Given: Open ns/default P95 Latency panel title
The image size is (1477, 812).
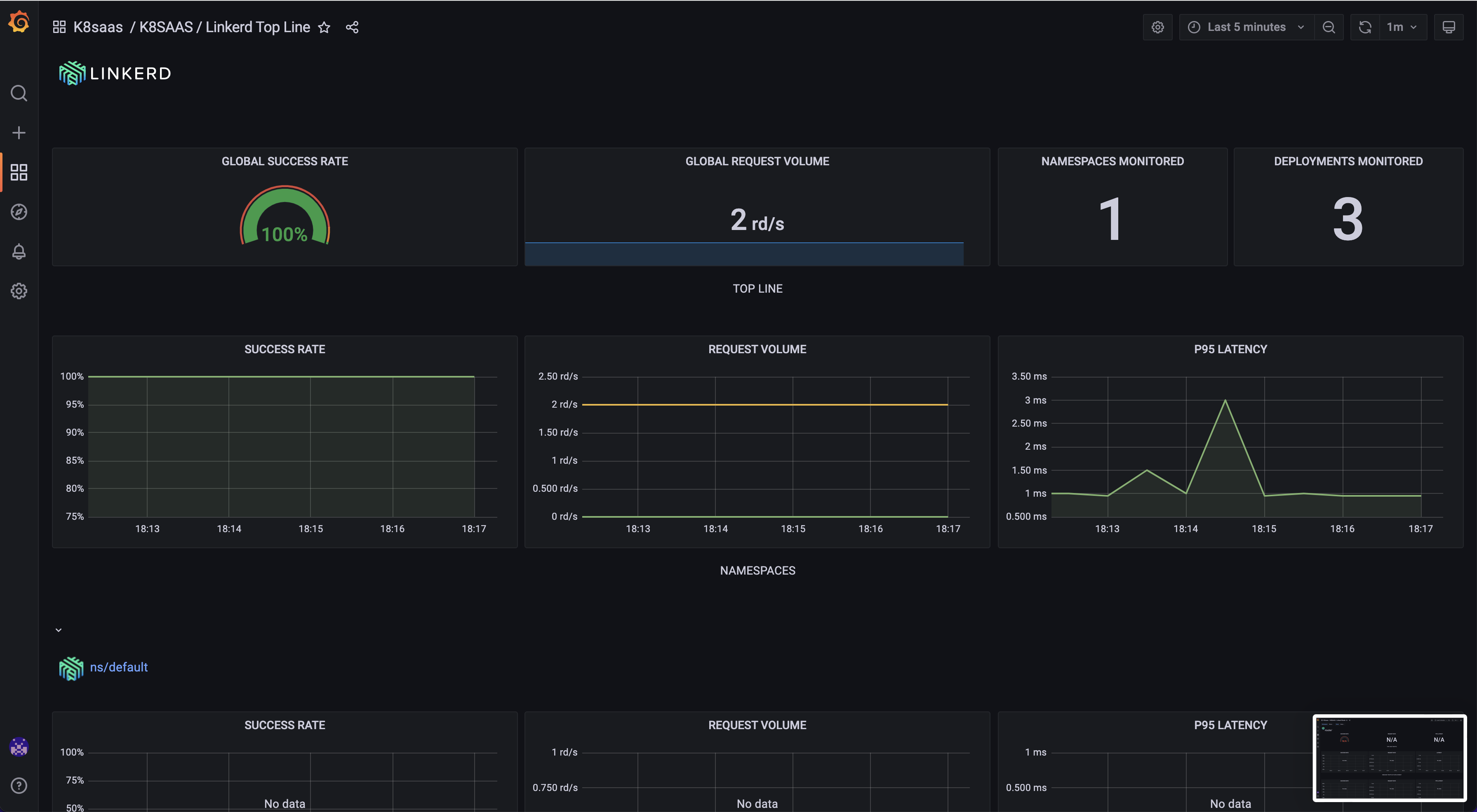Looking at the screenshot, I should pyautogui.click(x=1230, y=725).
